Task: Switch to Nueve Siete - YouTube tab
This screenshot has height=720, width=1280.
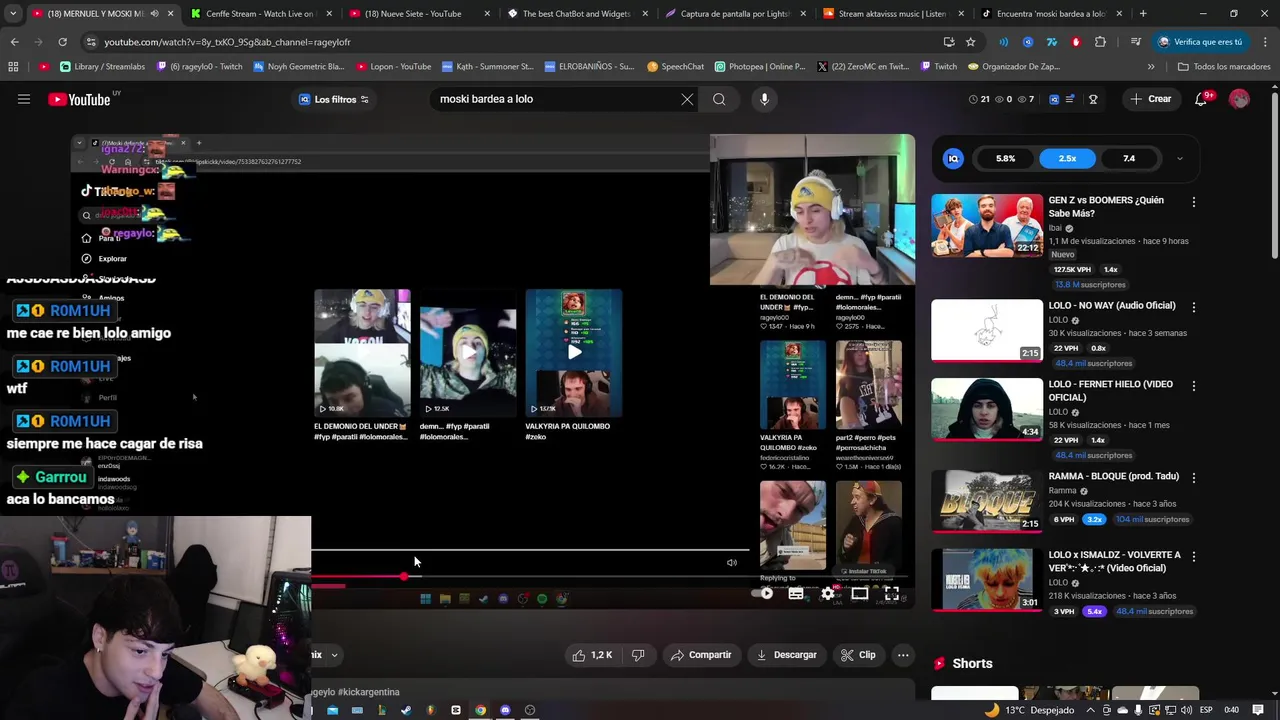Action: [418, 14]
